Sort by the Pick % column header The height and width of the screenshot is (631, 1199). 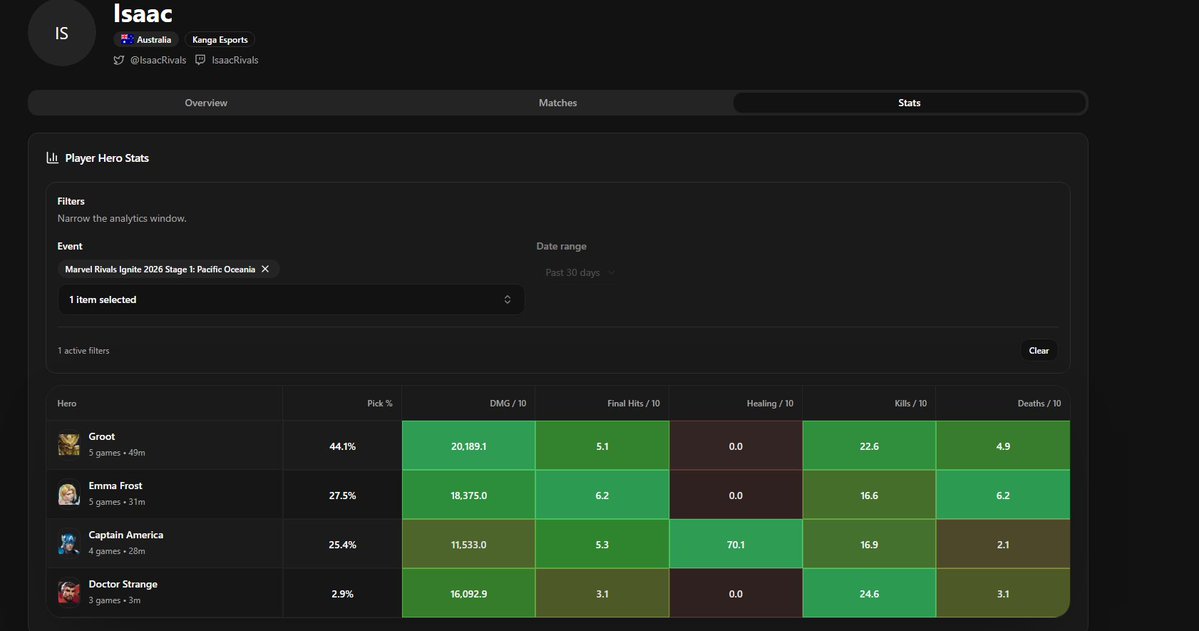(379, 403)
